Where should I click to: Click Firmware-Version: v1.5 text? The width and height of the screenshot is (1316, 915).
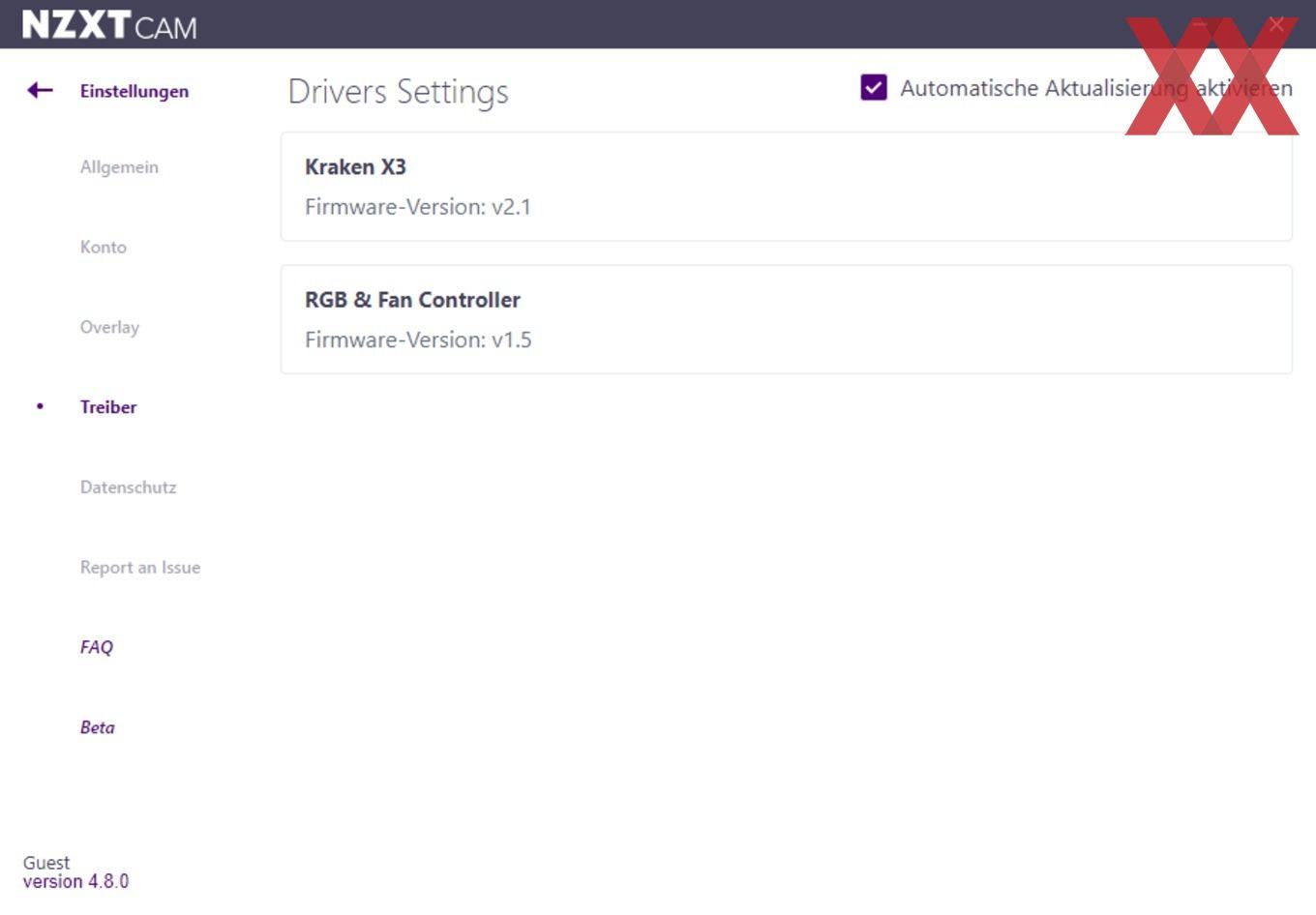point(418,339)
